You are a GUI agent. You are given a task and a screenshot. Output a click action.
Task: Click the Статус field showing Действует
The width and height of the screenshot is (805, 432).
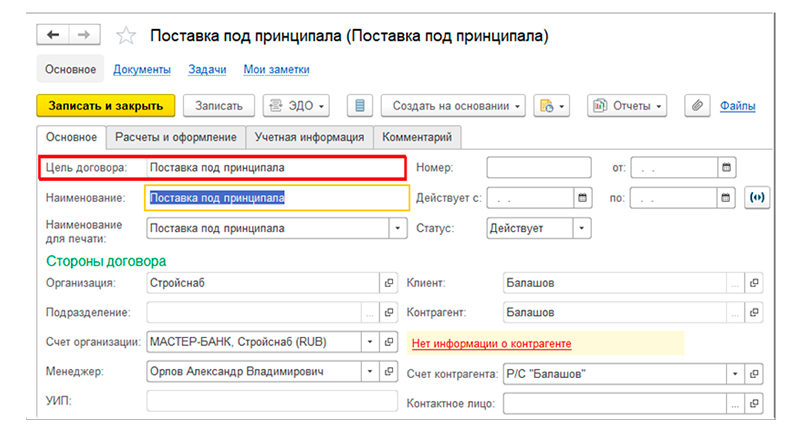530,228
